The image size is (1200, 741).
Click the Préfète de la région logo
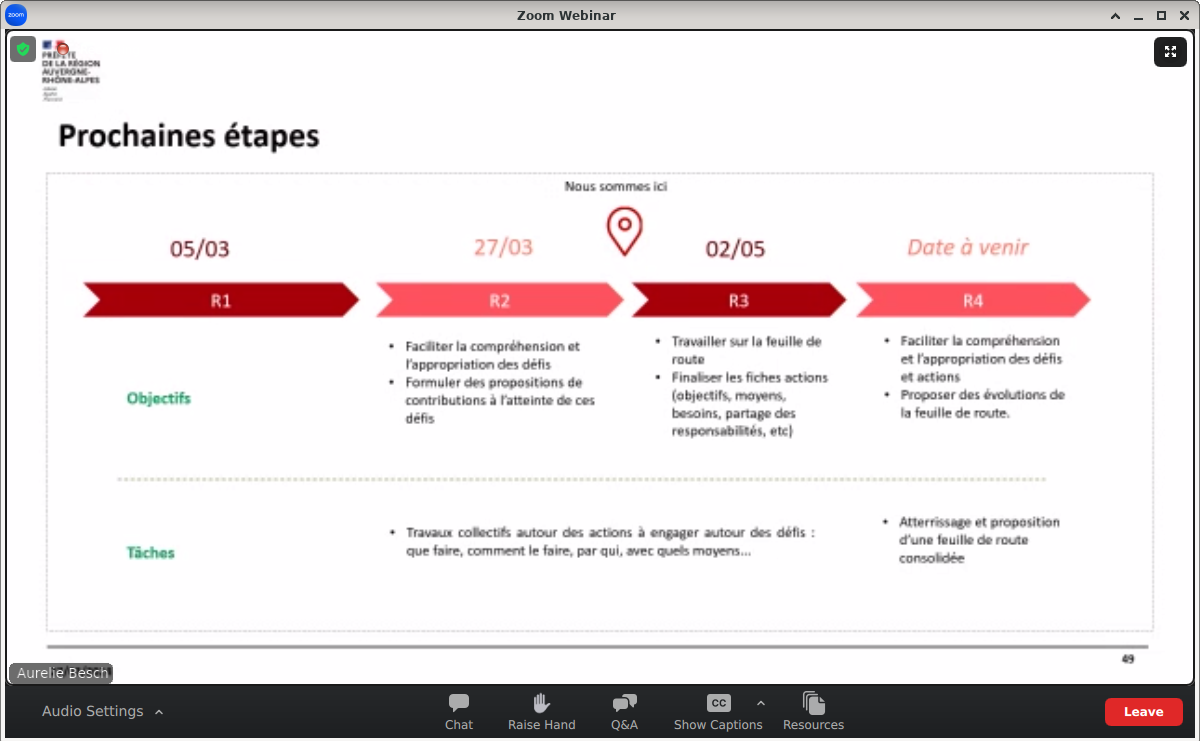pos(70,70)
